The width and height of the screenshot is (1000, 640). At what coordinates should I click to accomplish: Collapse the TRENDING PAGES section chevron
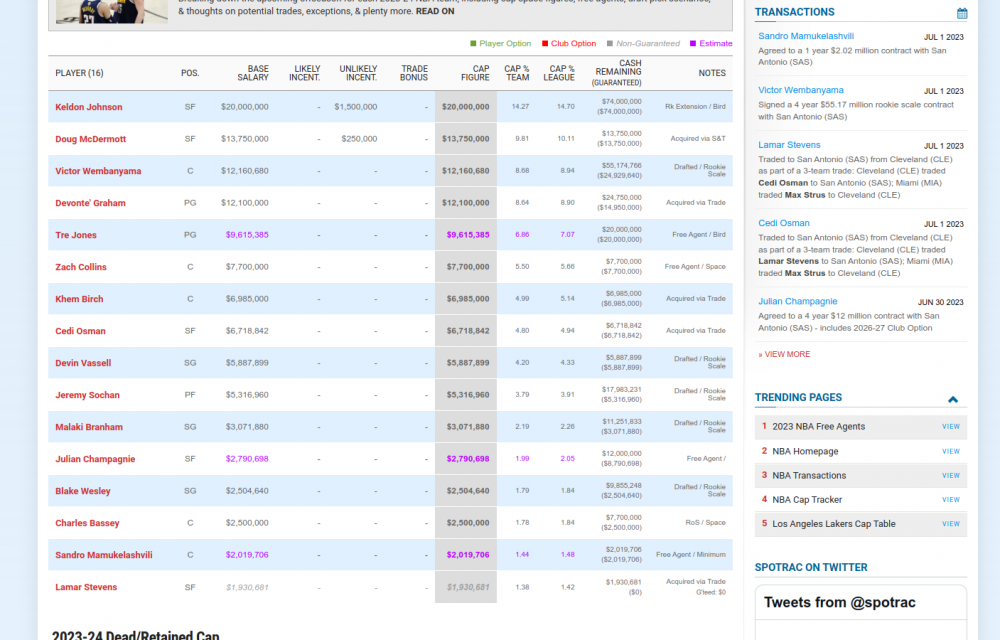point(953,397)
